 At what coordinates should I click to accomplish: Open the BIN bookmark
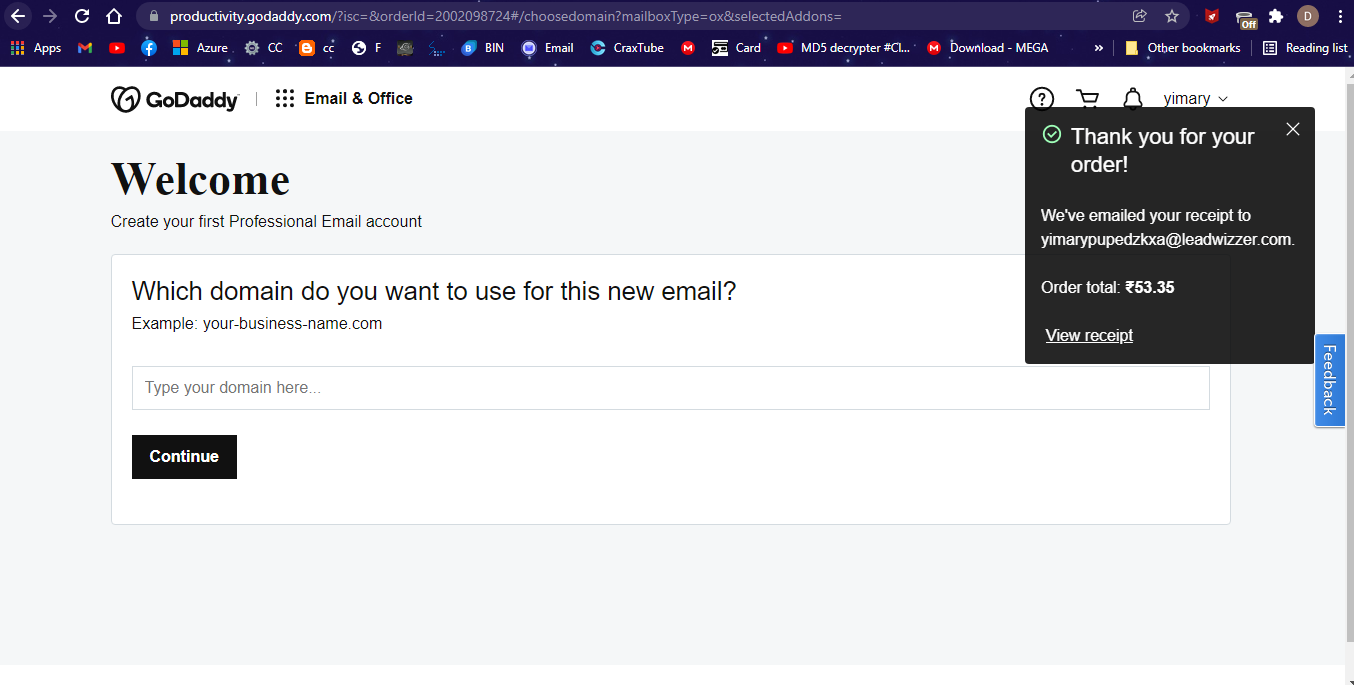(x=482, y=47)
